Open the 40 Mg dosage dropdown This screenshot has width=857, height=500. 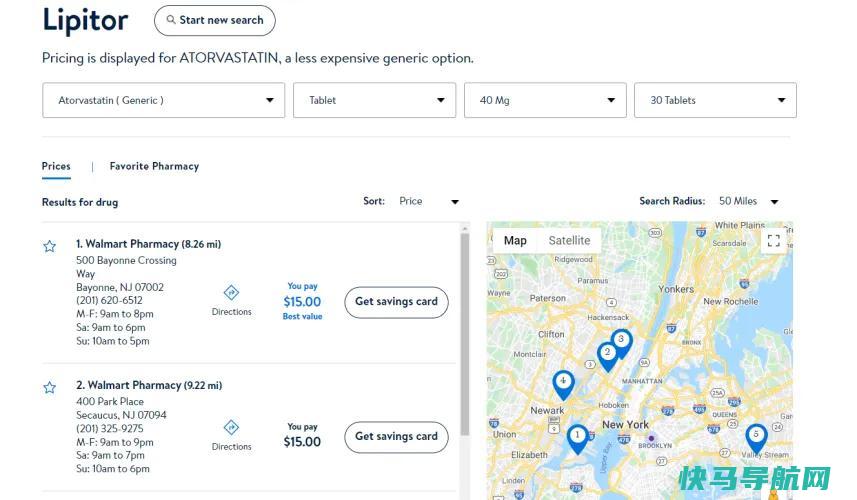pos(545,100)
